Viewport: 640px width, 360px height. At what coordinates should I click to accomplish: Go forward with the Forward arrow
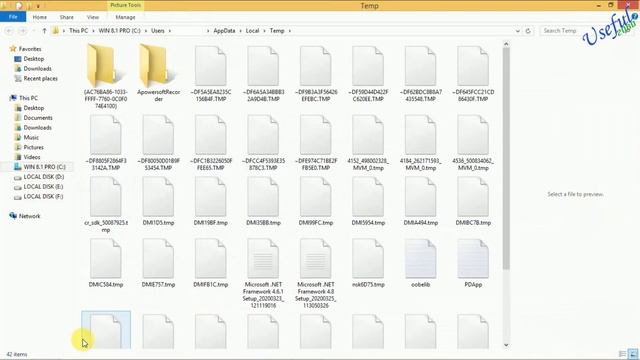pos(23,31)
